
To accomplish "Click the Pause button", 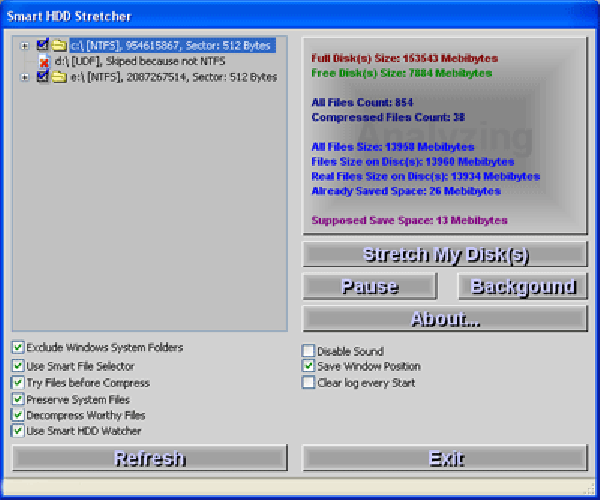I will (x=370, y=286).
